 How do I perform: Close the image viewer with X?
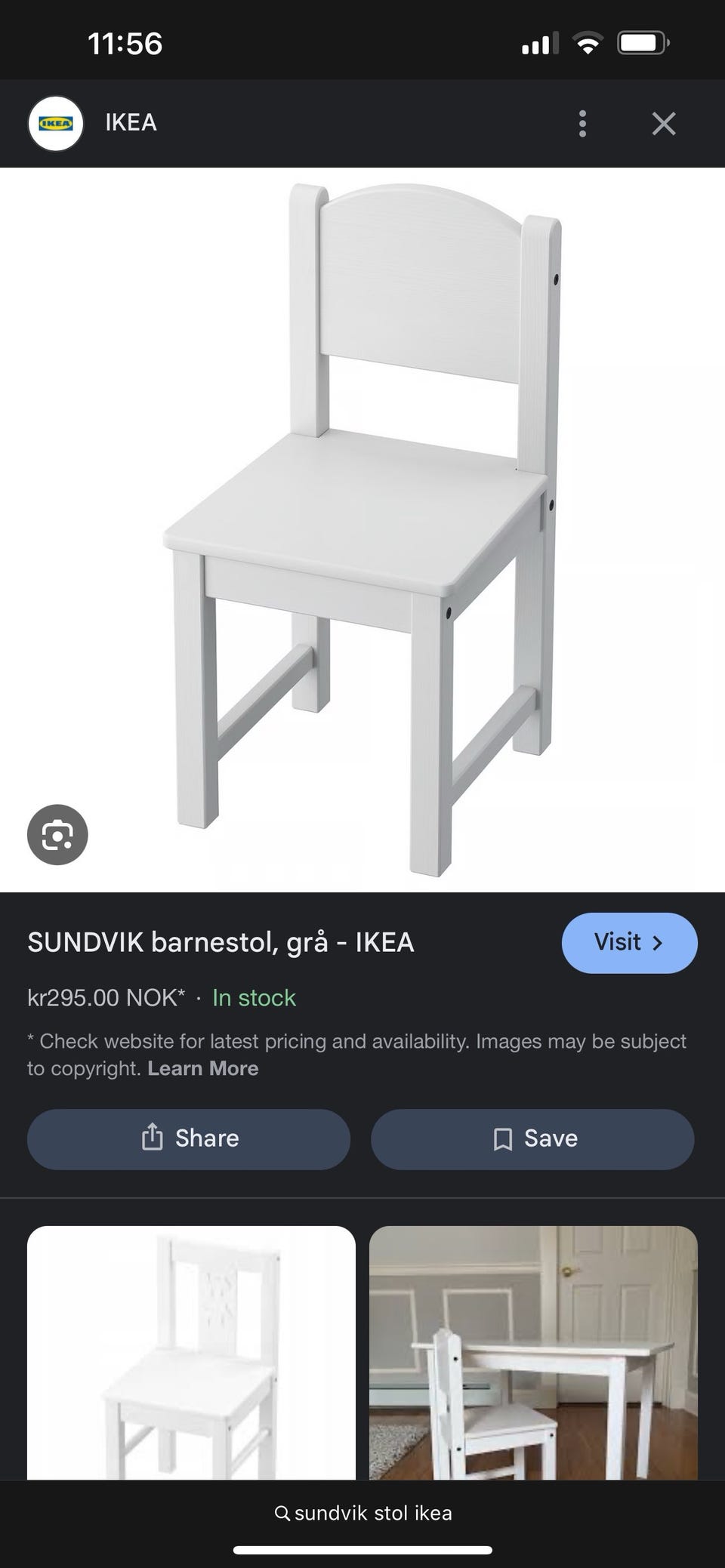pyautogui.click(x=664, y=123)
